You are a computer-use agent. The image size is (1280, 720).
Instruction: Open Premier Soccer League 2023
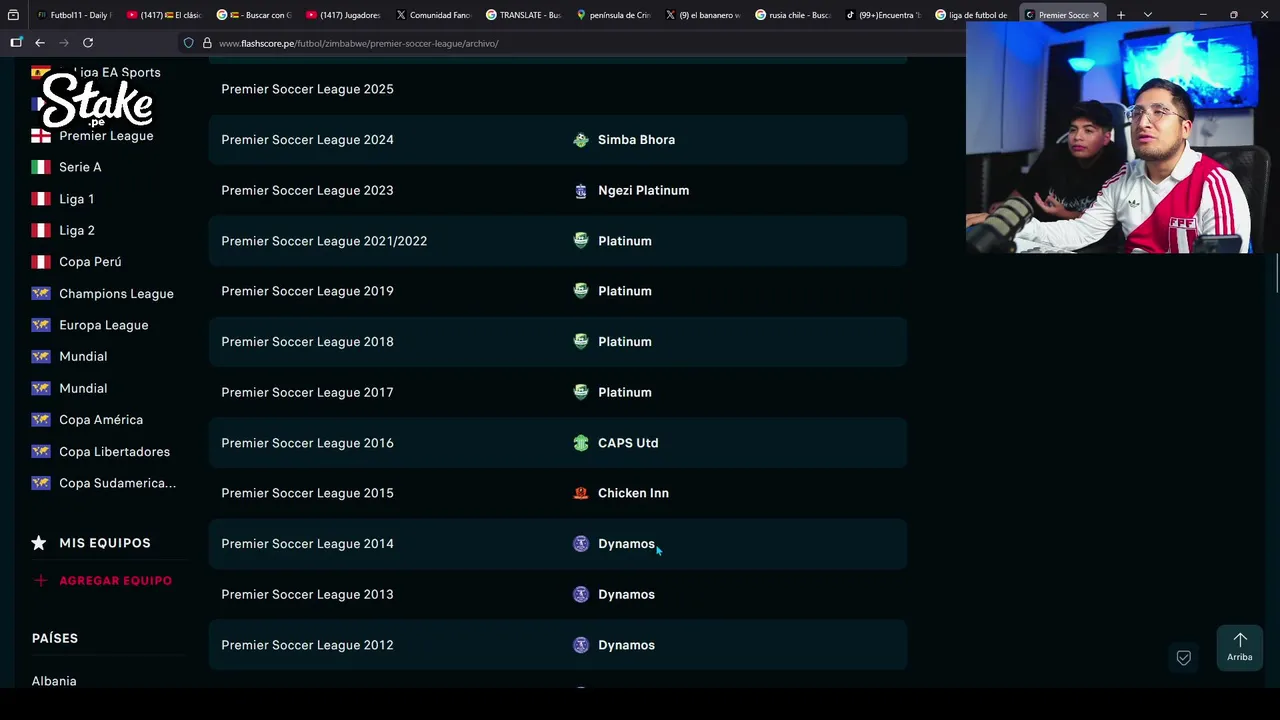coord(307,191)
